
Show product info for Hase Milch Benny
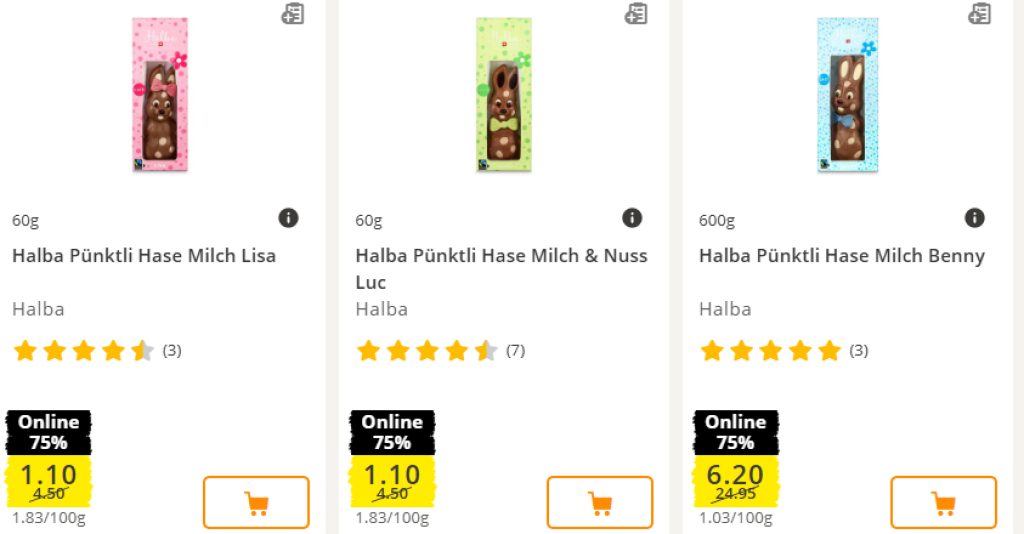point(975,218)
